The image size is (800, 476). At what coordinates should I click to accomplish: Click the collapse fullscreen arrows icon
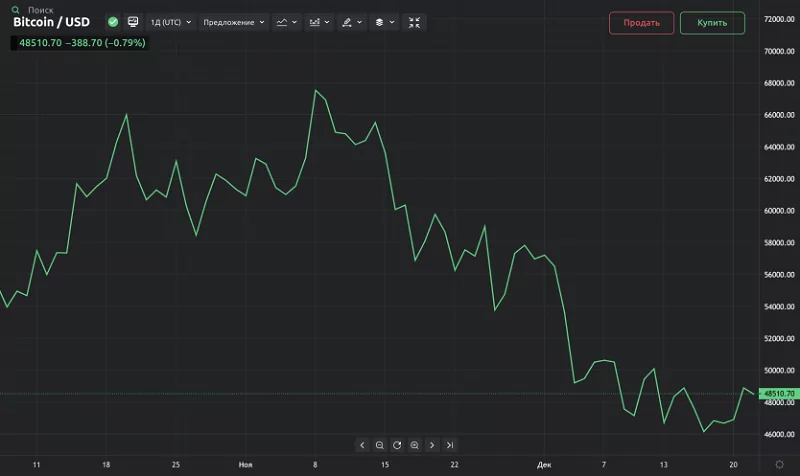pyautogui.click(x=415, y=21)
